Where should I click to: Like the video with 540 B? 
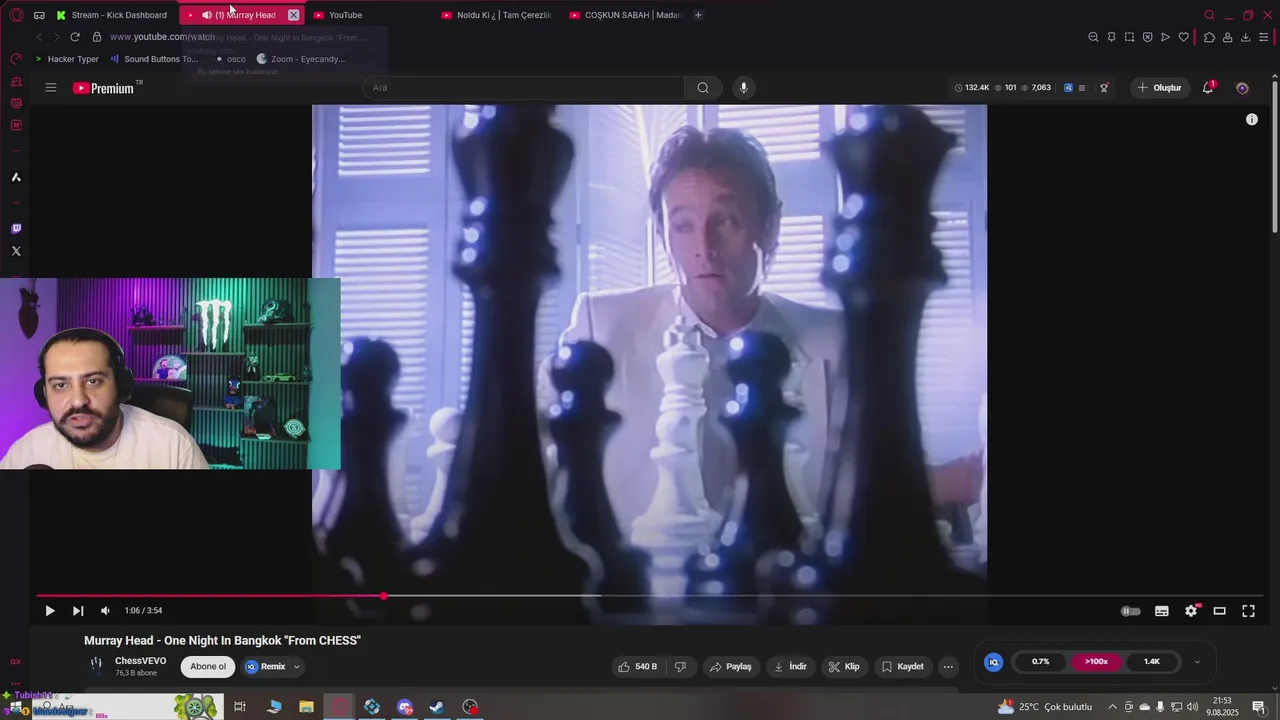637,667
